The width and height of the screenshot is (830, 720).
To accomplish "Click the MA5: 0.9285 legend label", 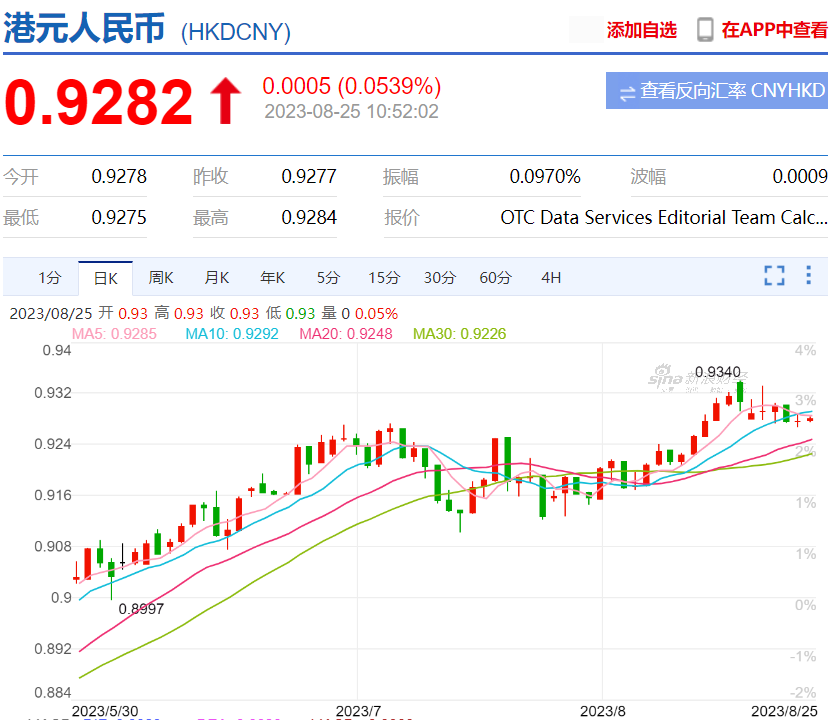I will pos(114,334).
